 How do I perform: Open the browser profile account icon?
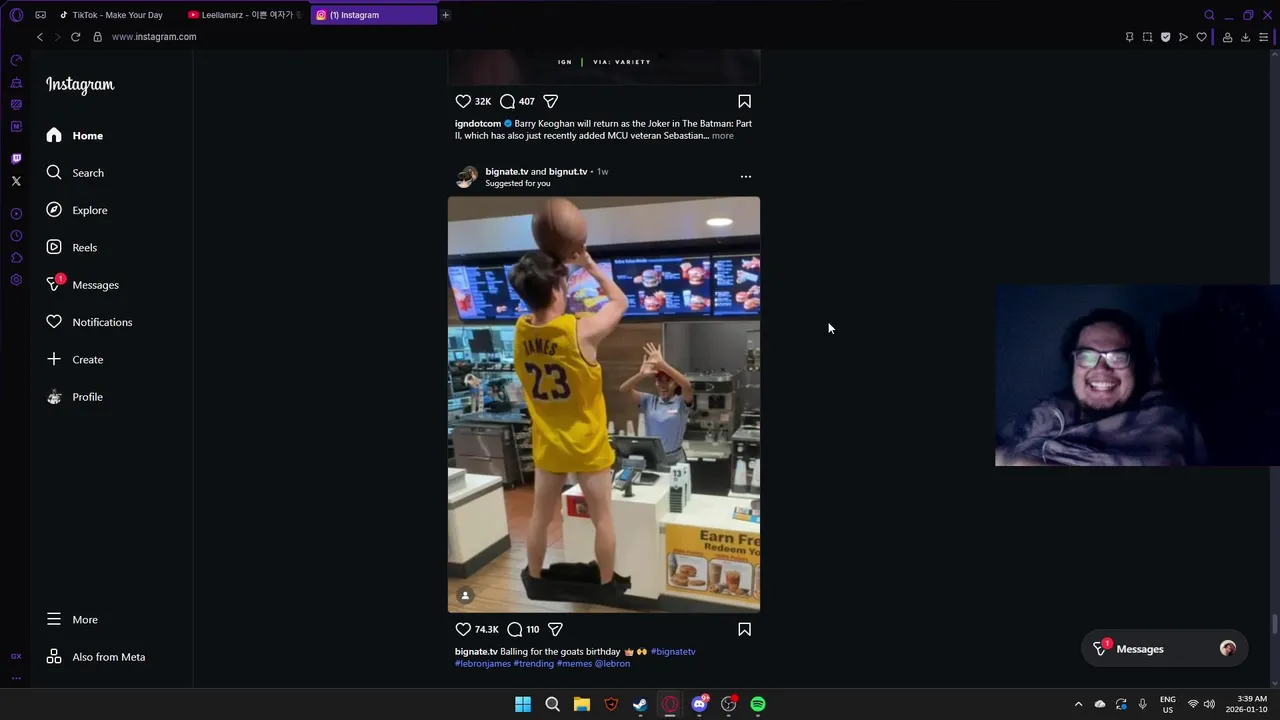pos(1227,37)
